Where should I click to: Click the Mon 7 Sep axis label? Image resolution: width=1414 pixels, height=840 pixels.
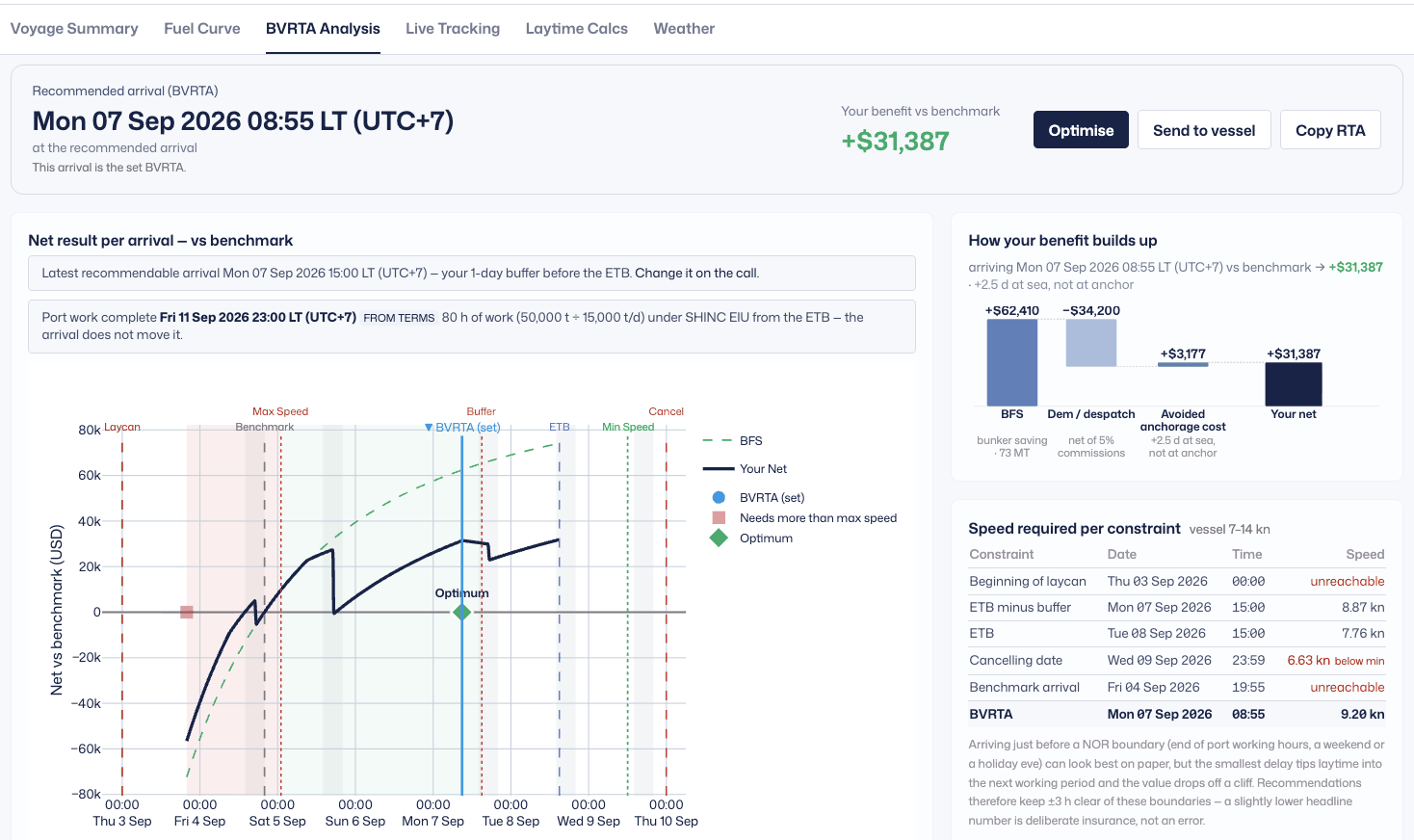coord(433,821)
